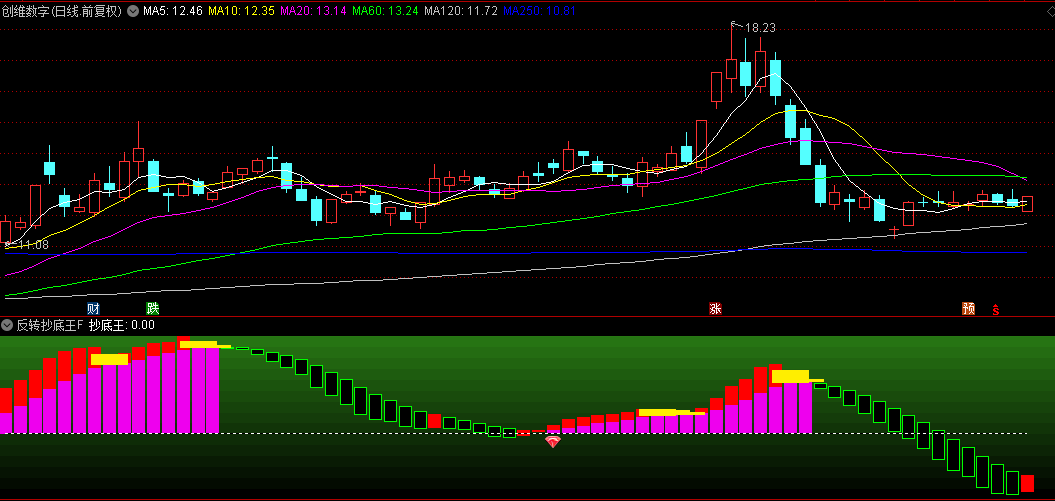Select the blue MA250: 10.81 label
This screenshot has width=1055, height=501.
point(539,11)
